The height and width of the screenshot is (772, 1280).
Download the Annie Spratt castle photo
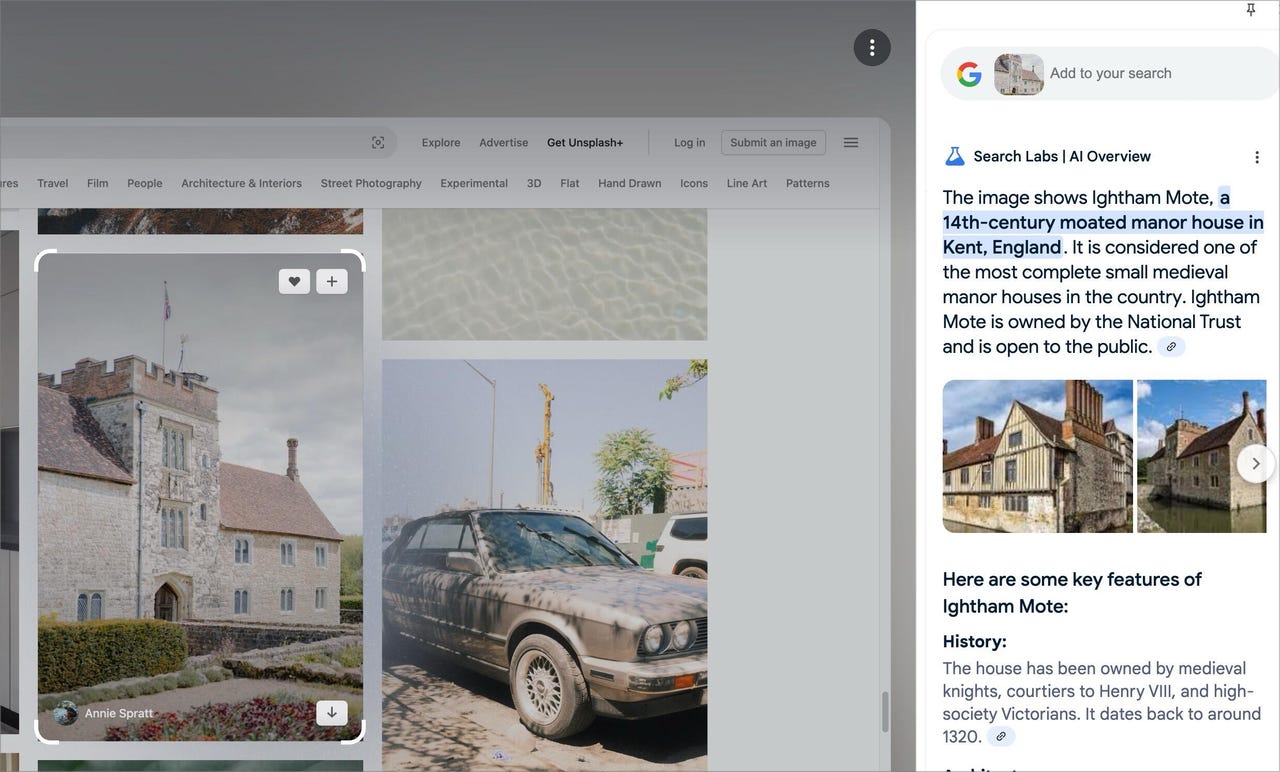tap(332, 713)
